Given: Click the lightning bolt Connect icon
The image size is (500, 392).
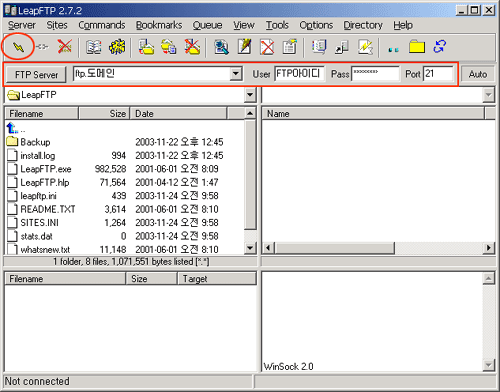Looking at the screenshot, I should click(18, 47).
